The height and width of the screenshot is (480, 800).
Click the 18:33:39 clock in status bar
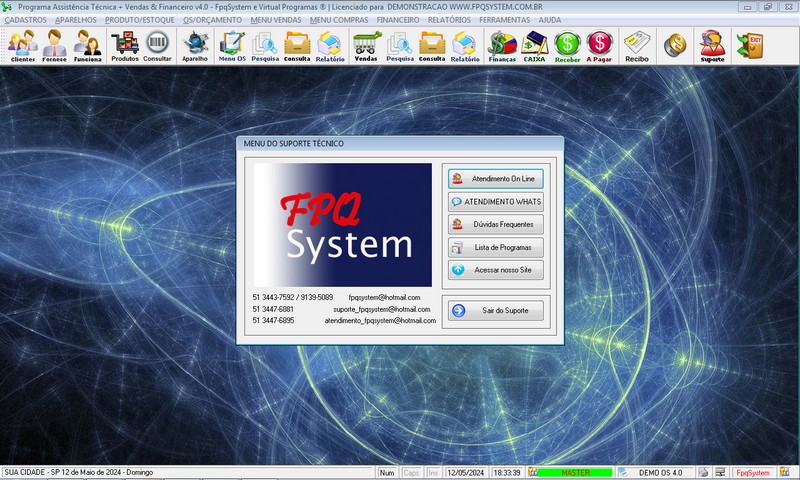point(506,473)
